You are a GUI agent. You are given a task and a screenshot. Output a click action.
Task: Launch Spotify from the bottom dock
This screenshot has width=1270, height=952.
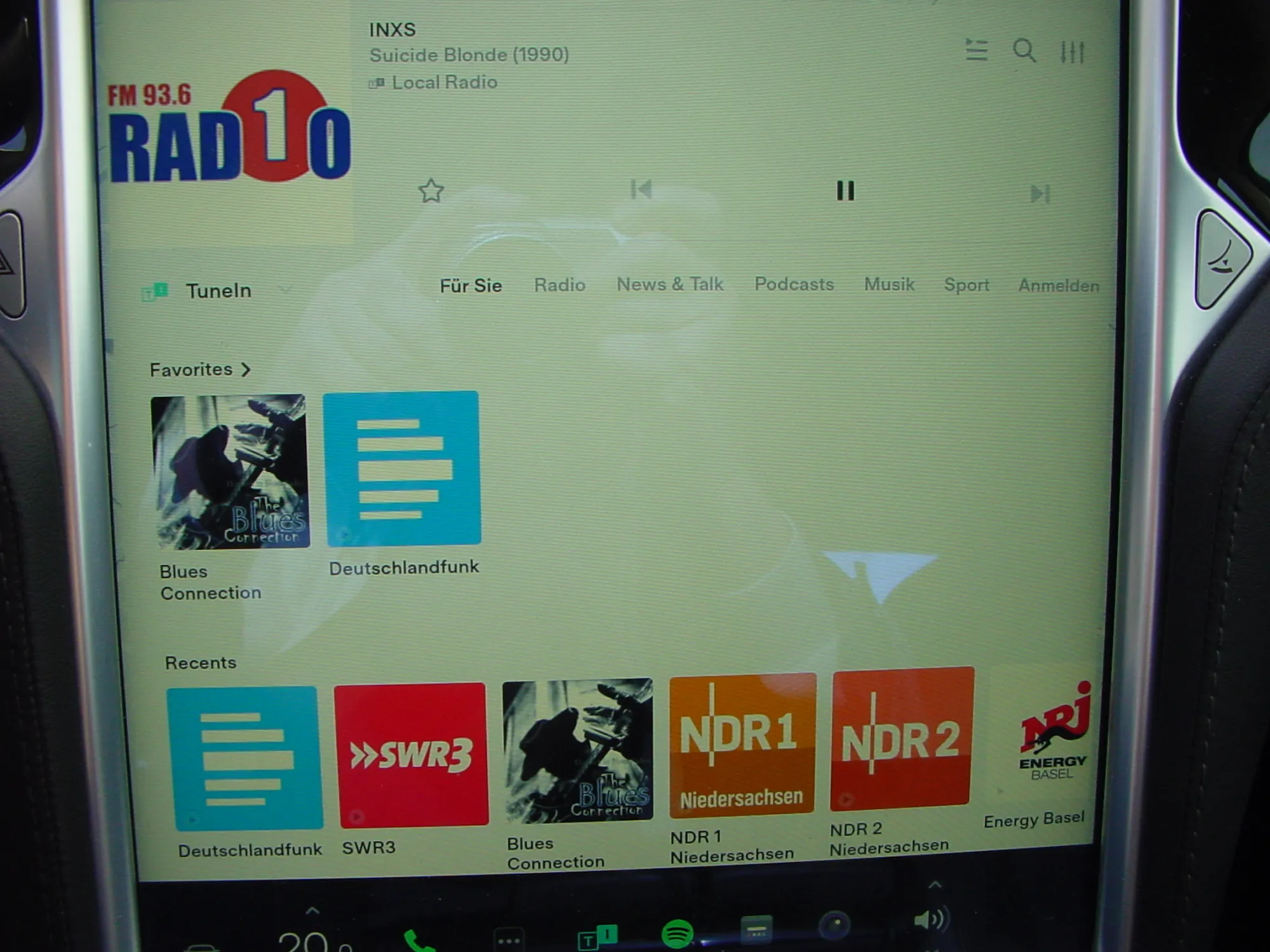click(x=677, y=934)
